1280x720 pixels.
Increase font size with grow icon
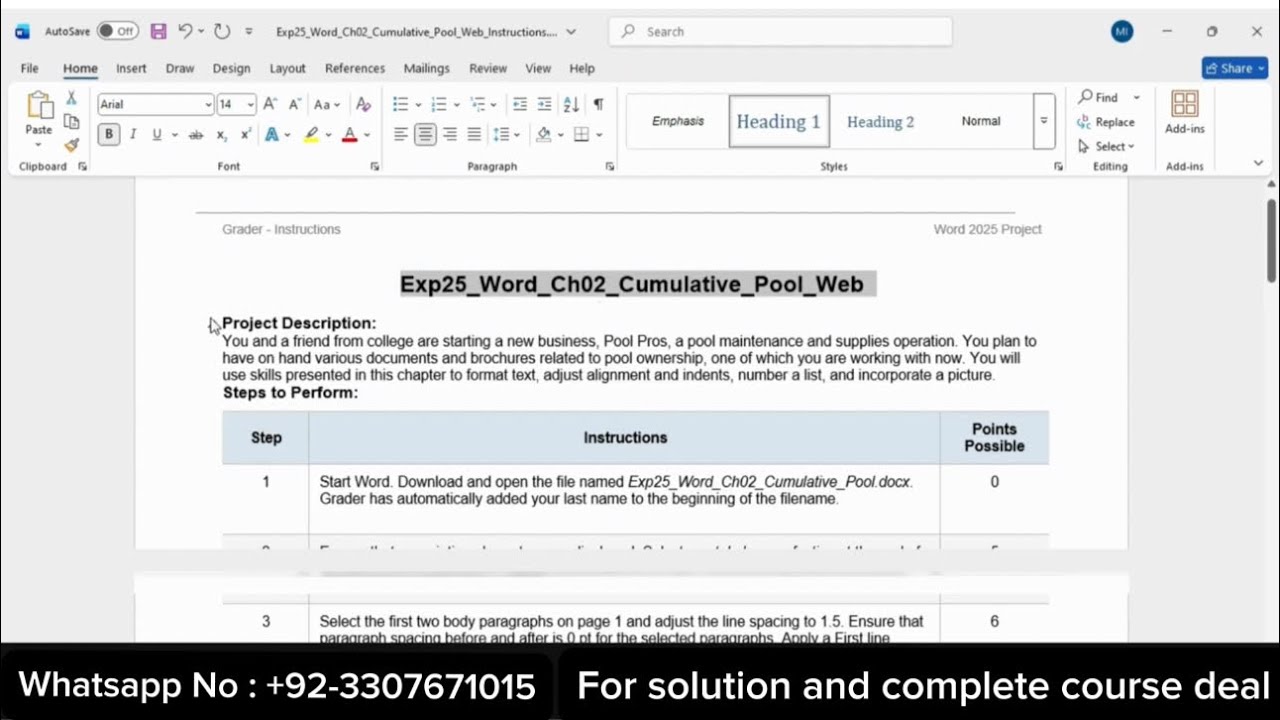269,104
